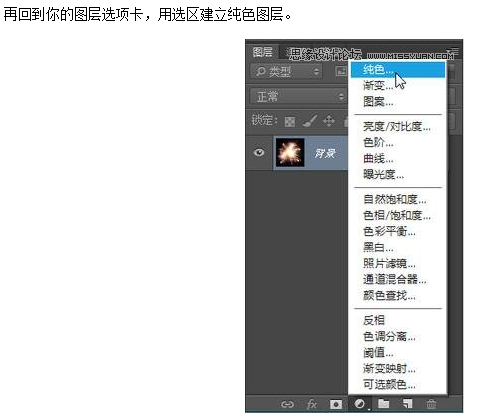Open layer style fx icon
The image size is (478, 413).
(x=312, y=404)
